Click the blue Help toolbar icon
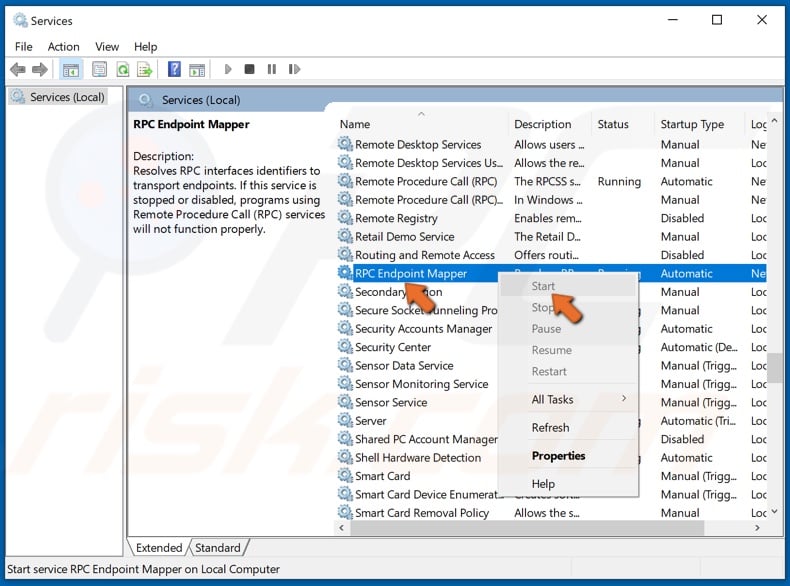790x586 pixels. click(x=174, y=69)
